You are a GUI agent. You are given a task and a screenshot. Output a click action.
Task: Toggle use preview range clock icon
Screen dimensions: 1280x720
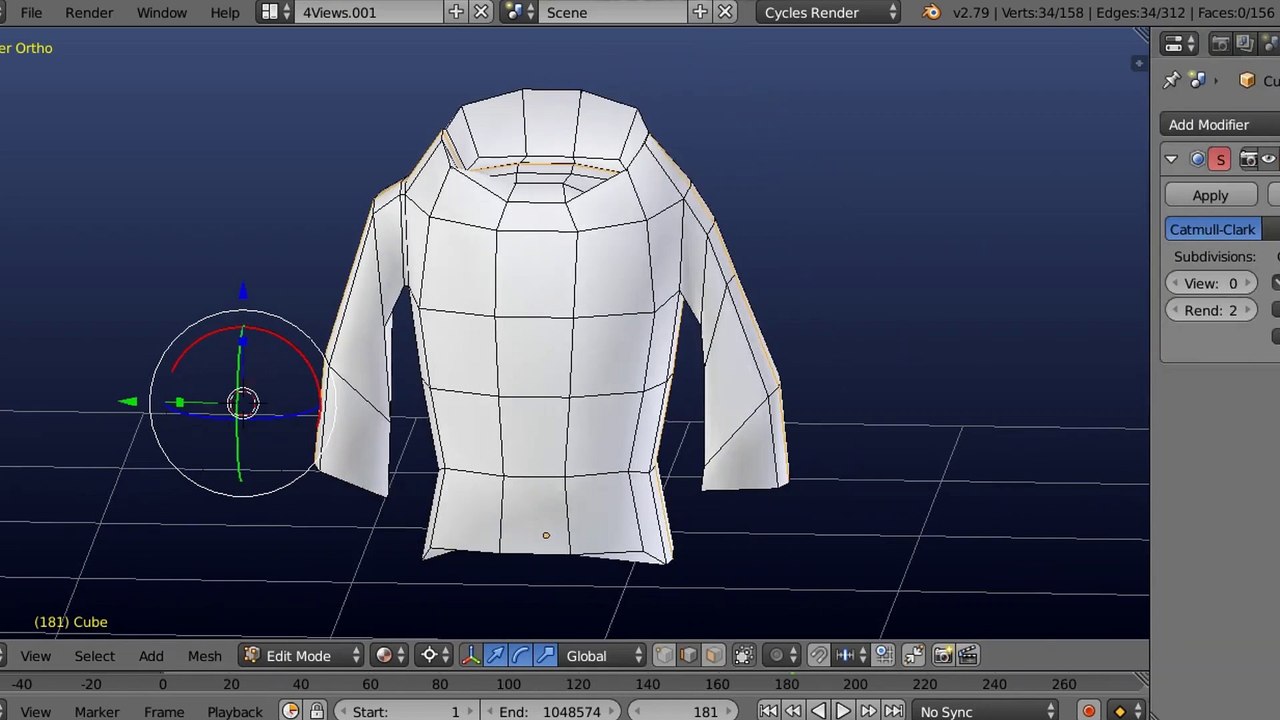pyautogui.click(x=290, y=711)
